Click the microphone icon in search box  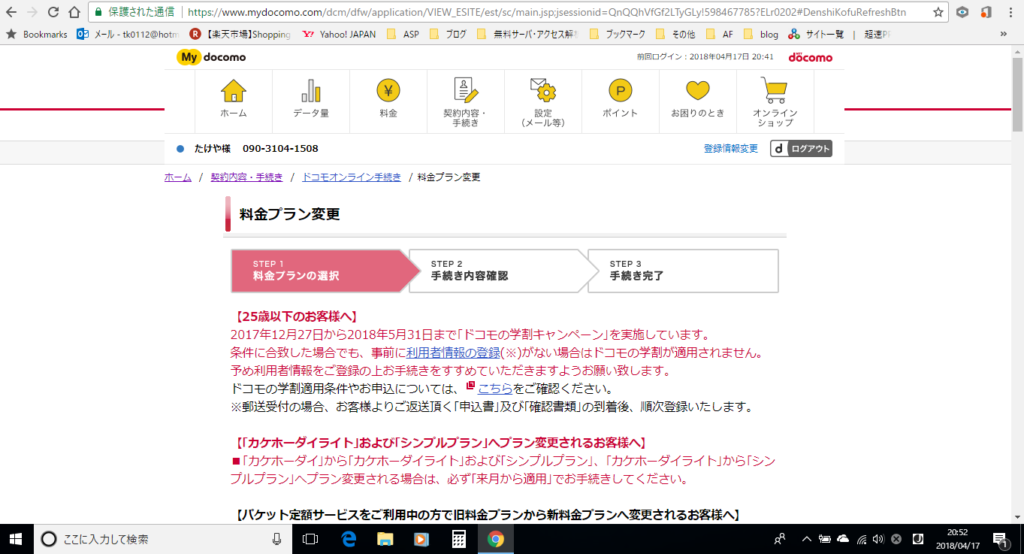277,539
